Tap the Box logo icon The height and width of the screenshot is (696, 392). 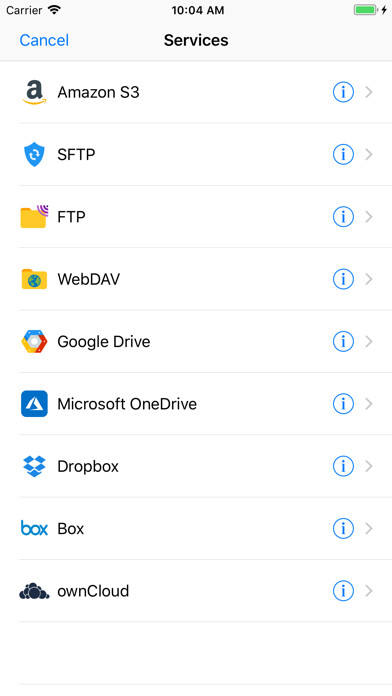(34, 528)
